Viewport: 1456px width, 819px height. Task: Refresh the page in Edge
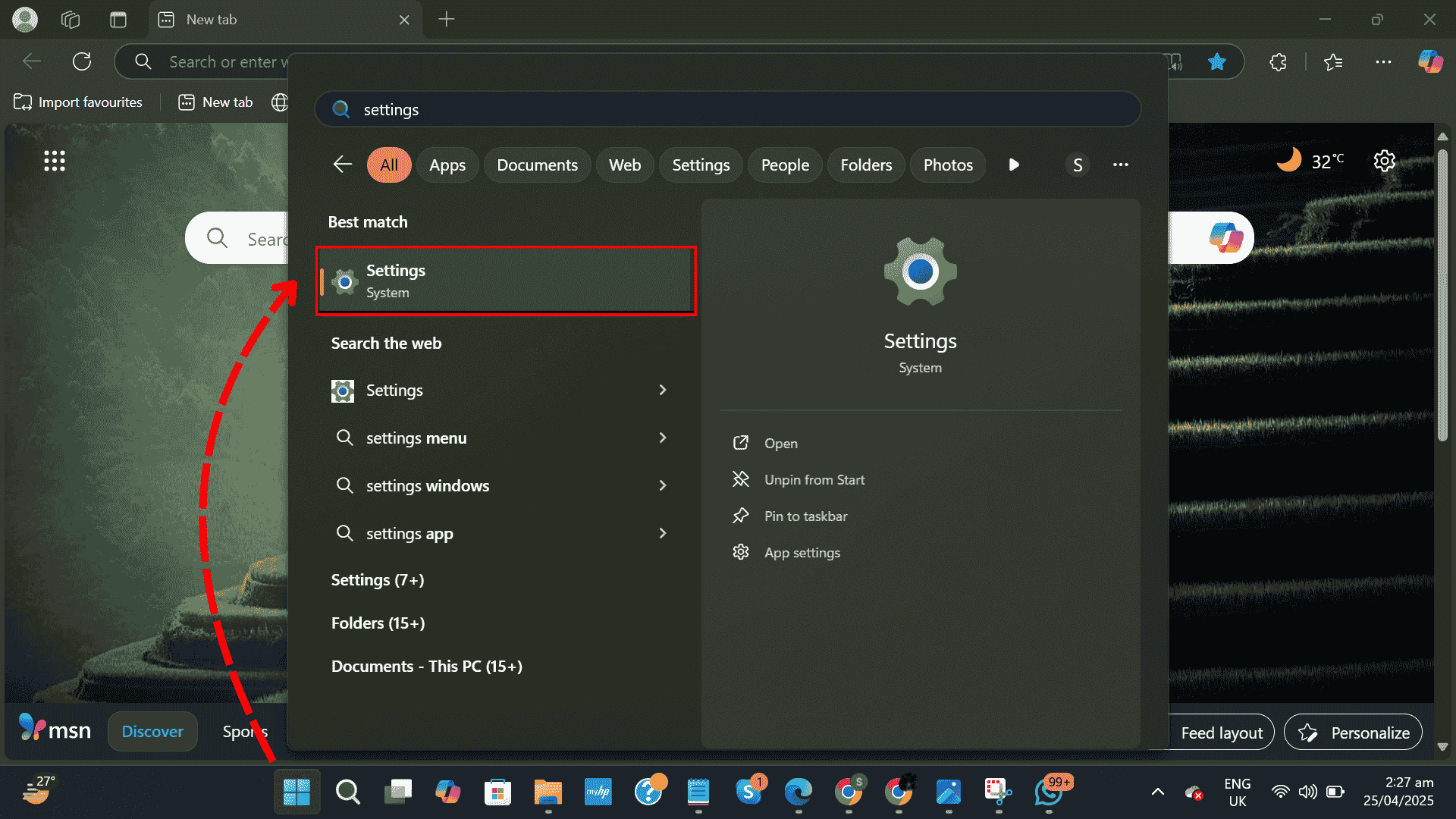tap(82, 61)
